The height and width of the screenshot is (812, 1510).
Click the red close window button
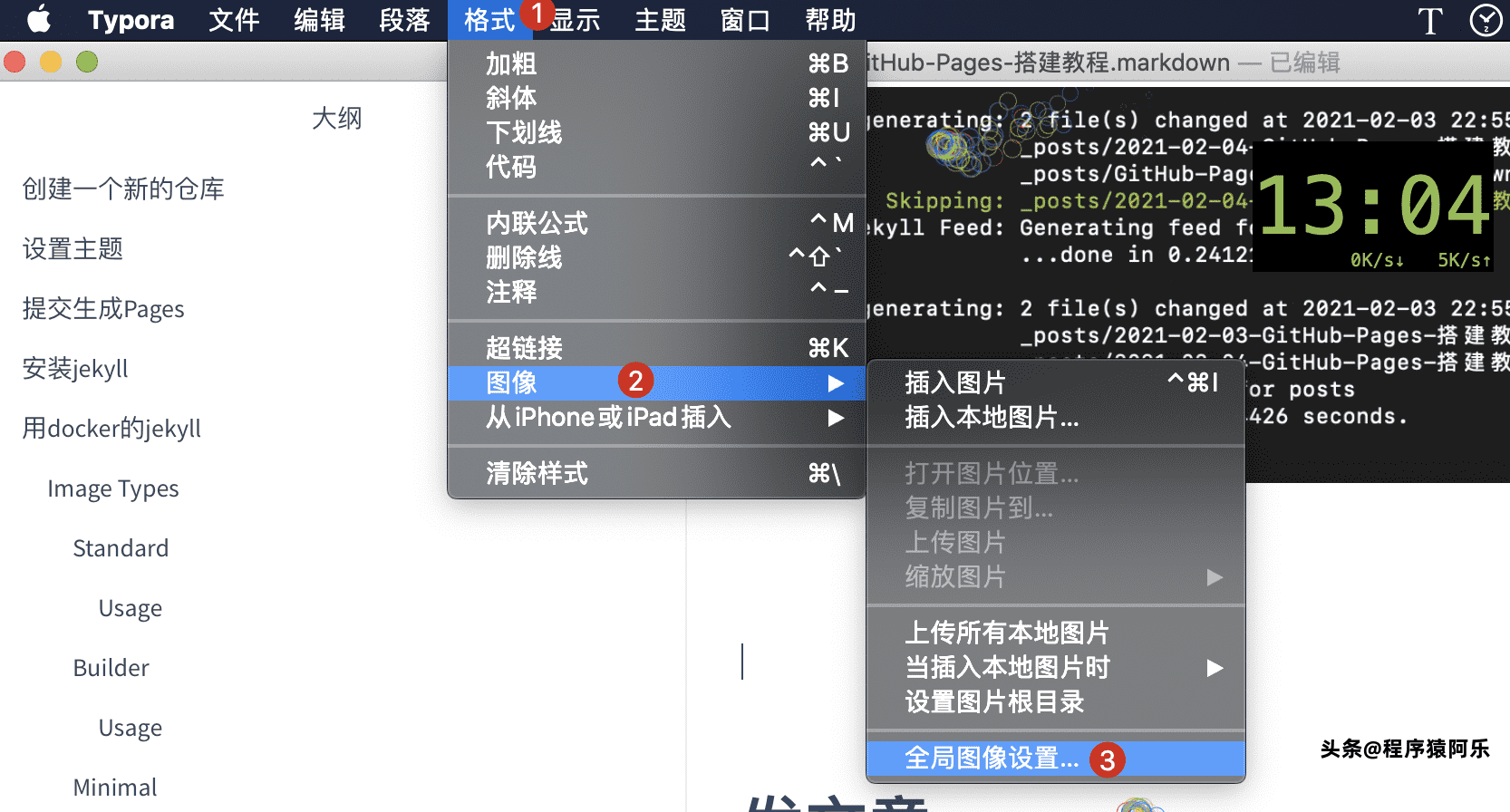pyautogui.click(x=15, y=62)
